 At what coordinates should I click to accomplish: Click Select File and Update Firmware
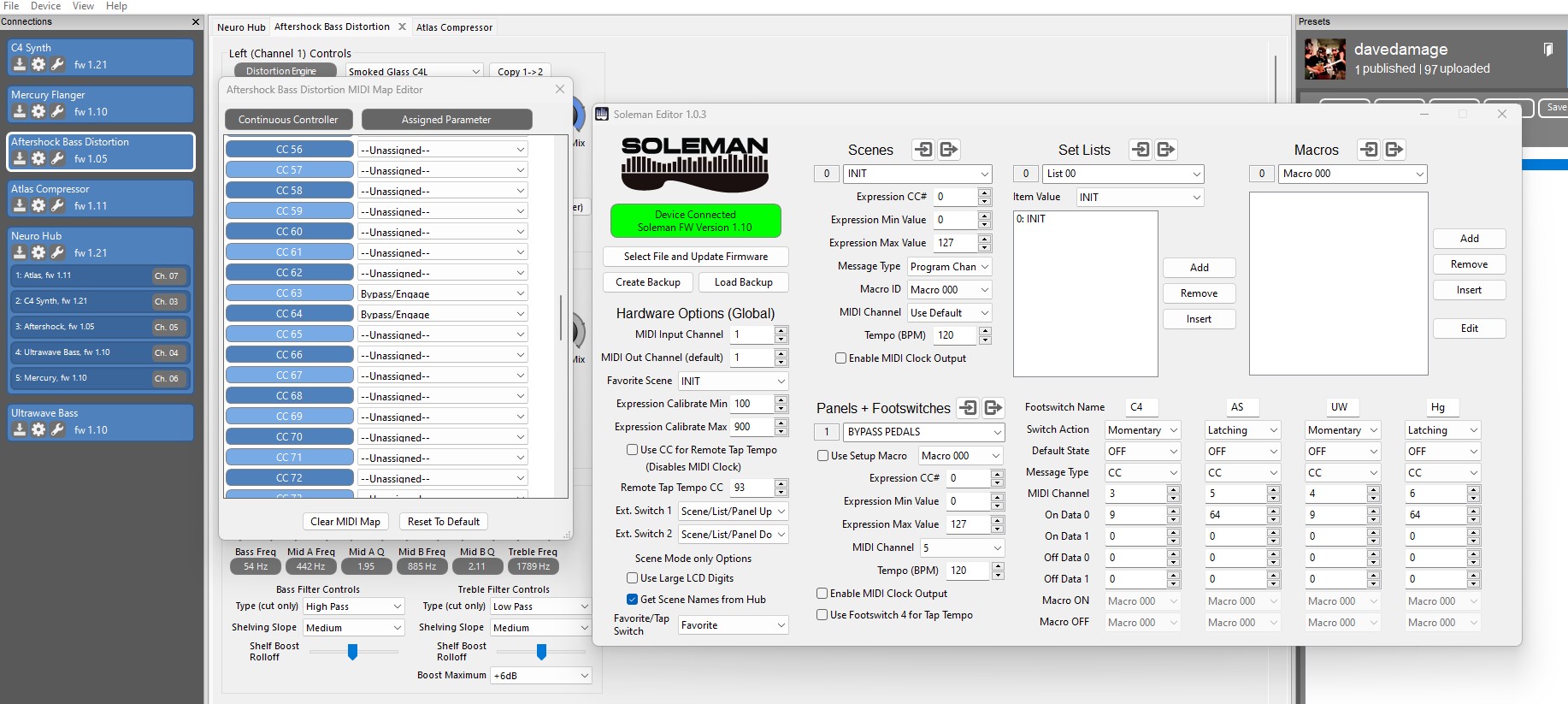pyautogui.click(x=695, y=257)
